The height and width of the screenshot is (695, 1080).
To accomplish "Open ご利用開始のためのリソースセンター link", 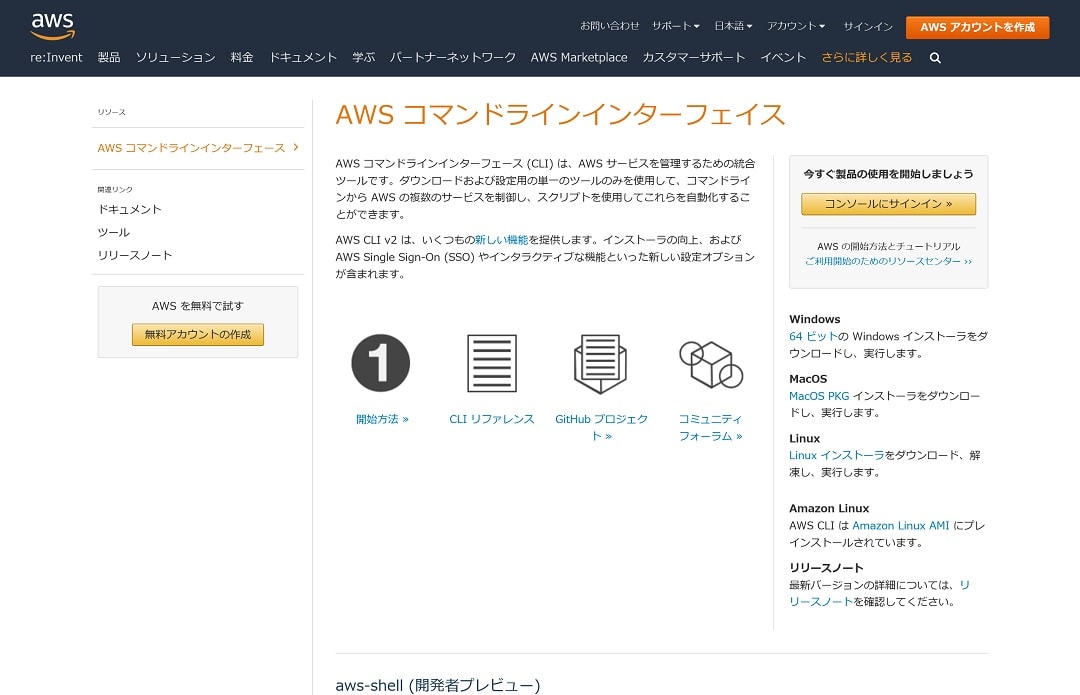I will pos(889,262).
